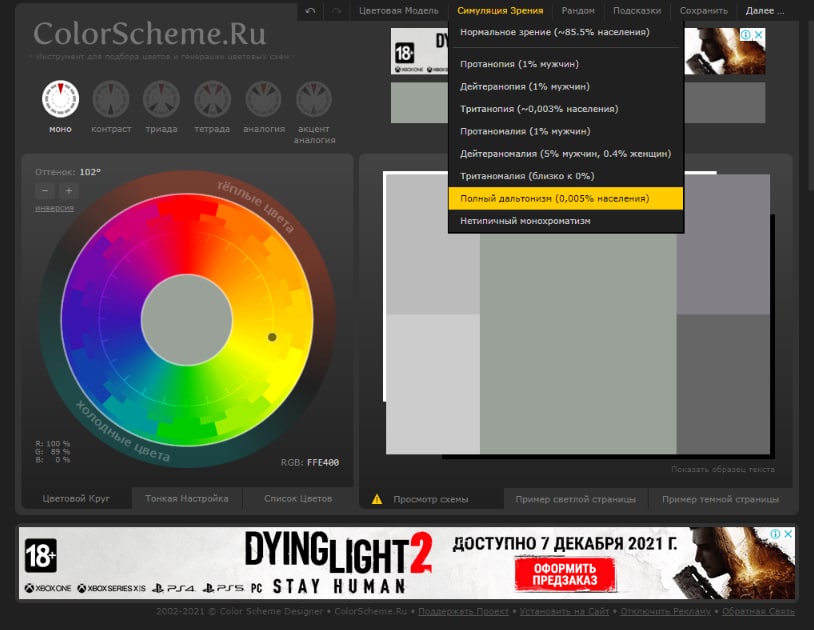
Task: Click Установить на Сайт link
Action: [x=564, y=611]
